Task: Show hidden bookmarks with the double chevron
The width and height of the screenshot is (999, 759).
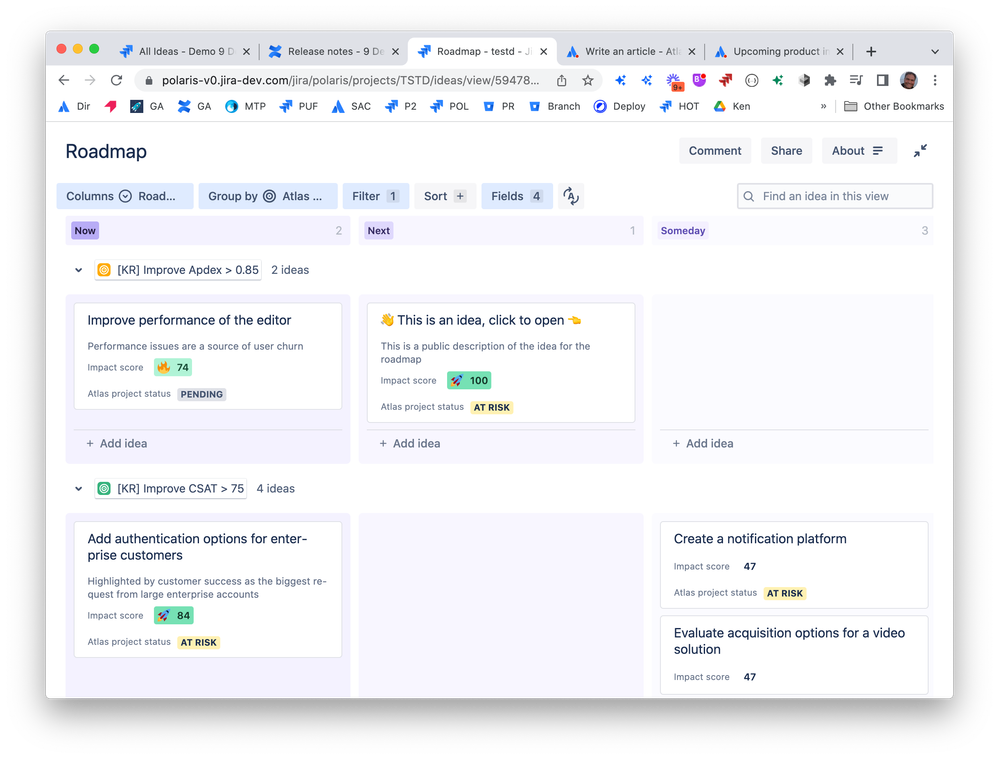Action: point(823,106)
